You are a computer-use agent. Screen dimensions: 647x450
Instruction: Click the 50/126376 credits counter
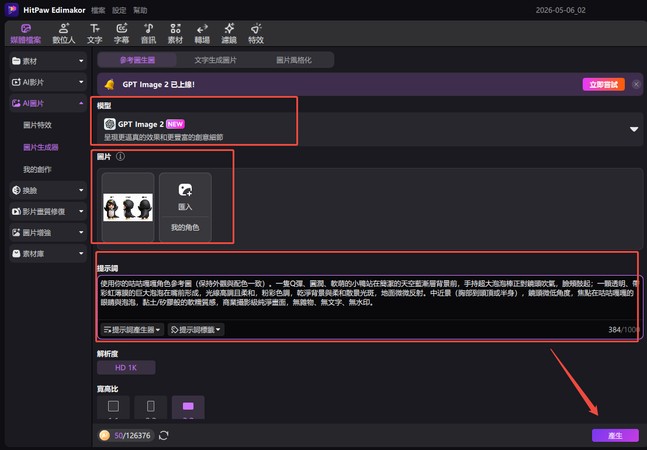[x=132, y=435]
